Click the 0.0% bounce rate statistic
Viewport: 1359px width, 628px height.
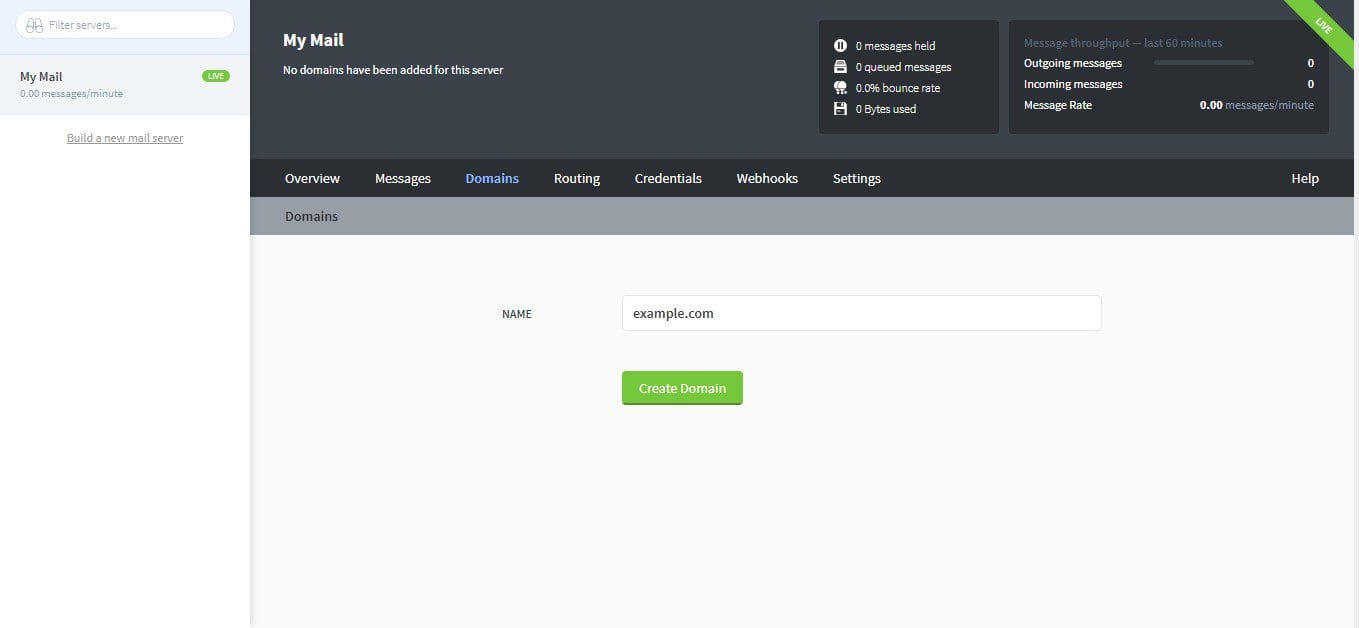click(x=898, y=87)
